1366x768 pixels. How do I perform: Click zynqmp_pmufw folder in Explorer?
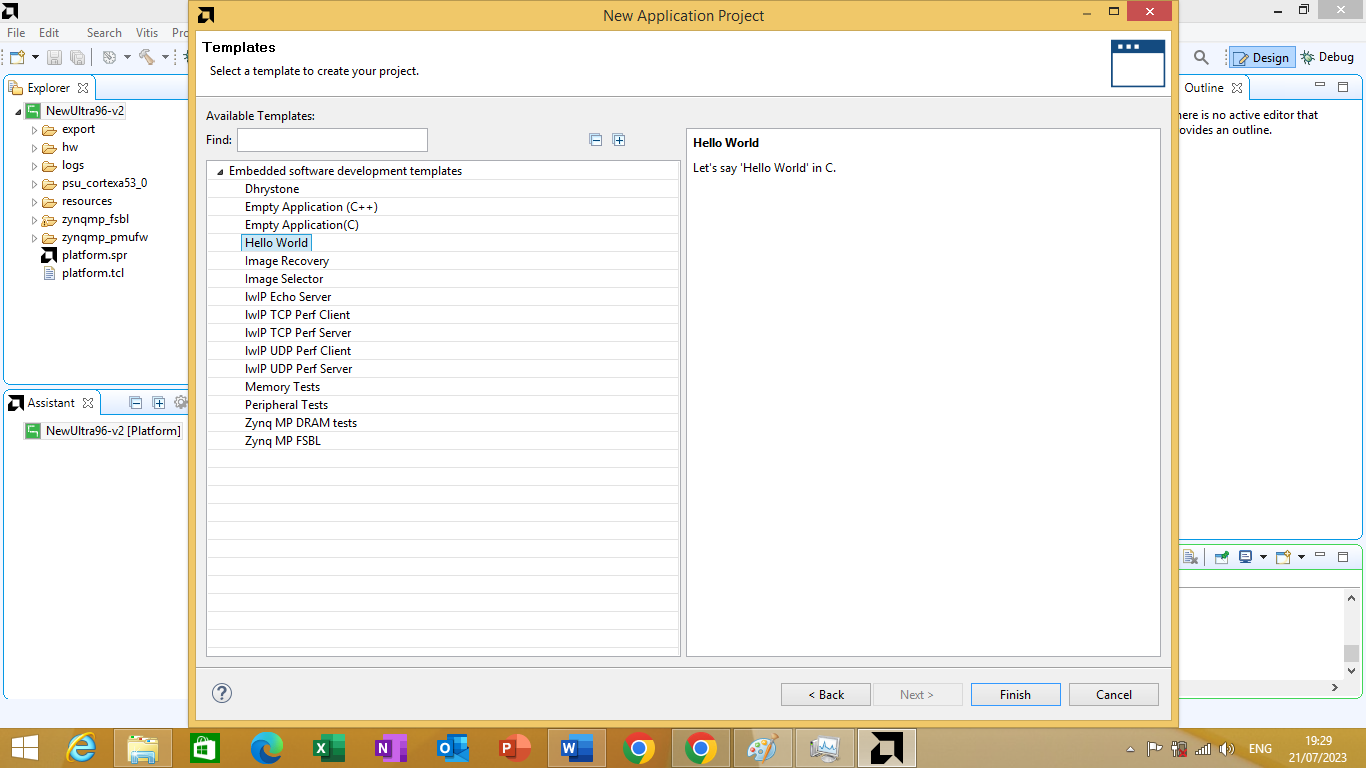104,237
